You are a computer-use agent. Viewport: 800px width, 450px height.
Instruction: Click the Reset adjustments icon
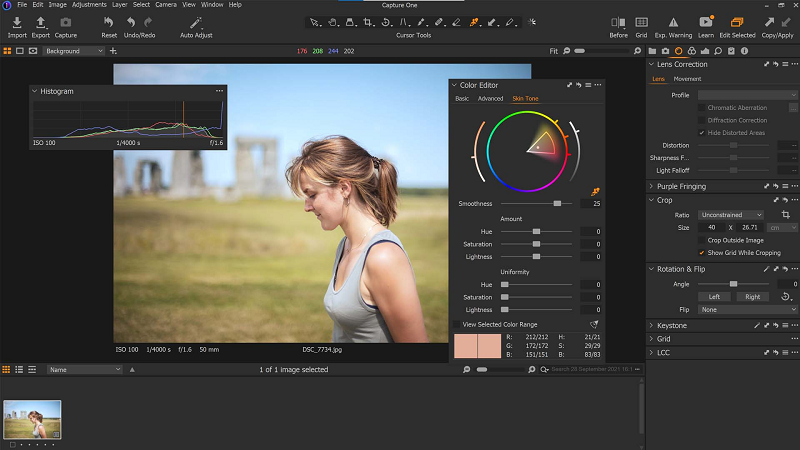tap(109, 22)
